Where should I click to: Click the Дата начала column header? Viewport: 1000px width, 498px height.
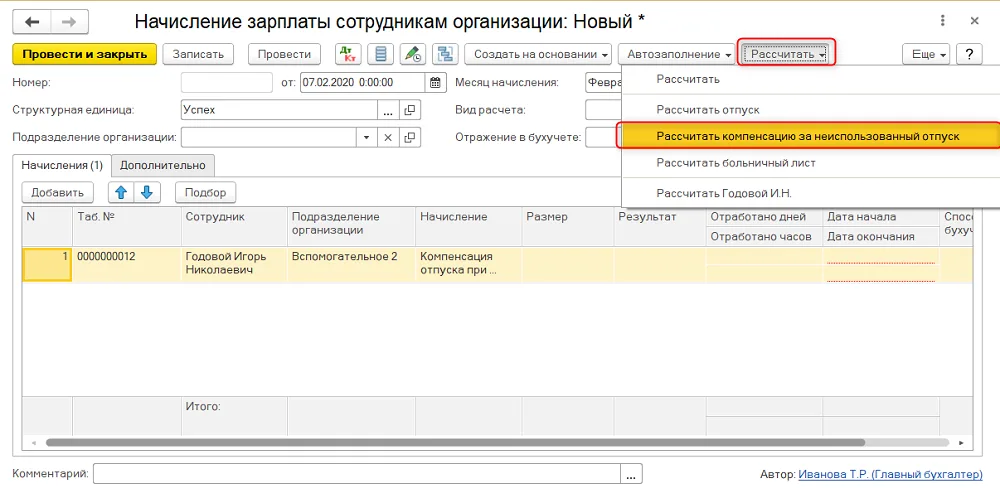point(880,217)
